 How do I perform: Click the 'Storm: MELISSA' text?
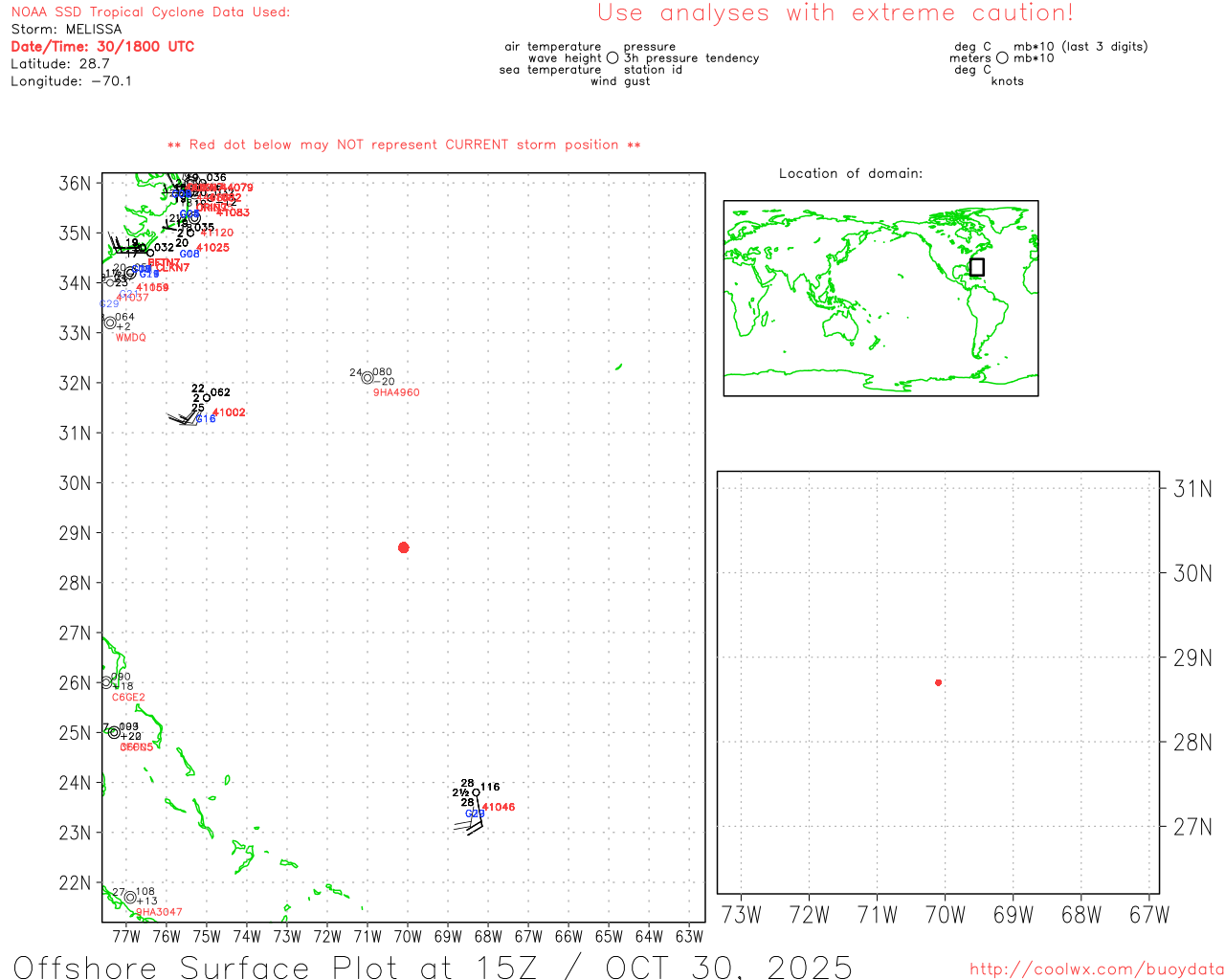66,30
